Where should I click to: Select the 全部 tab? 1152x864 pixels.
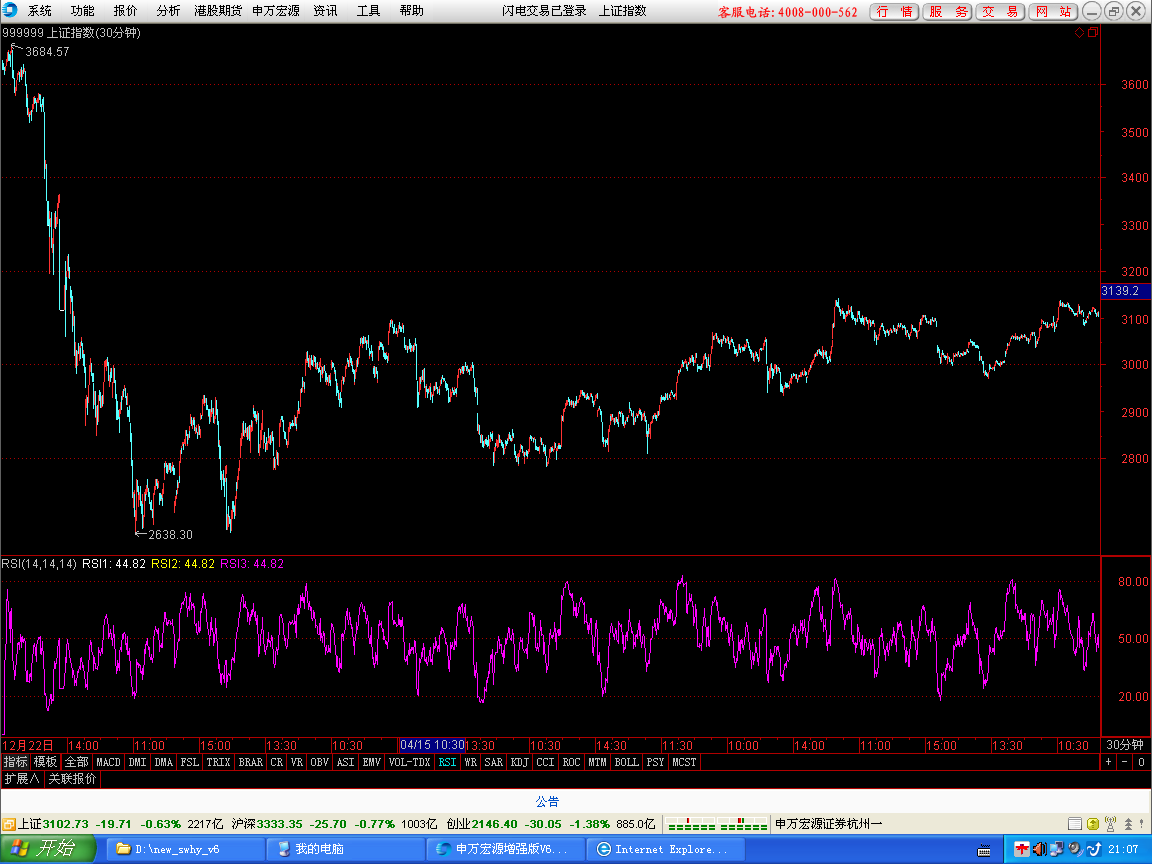click(76, 762)
